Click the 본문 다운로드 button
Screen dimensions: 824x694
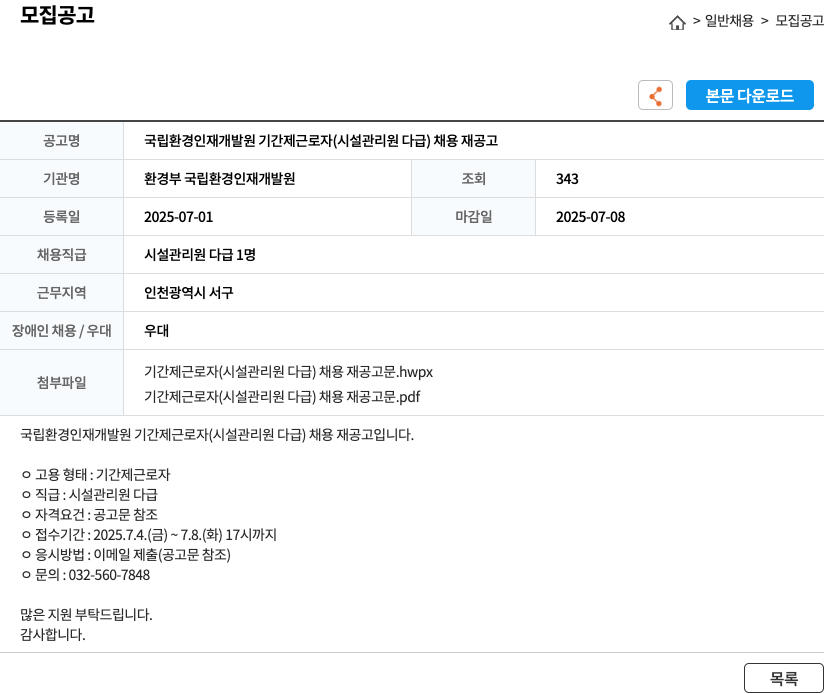click(749, 95)
